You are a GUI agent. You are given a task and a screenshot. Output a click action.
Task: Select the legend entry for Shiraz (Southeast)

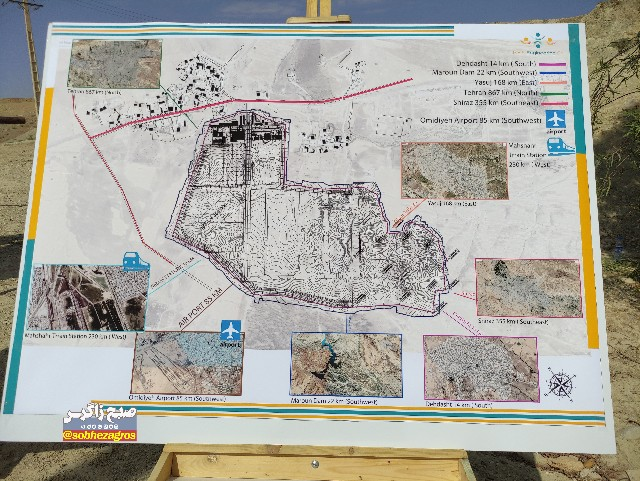(x=496, y=103)
